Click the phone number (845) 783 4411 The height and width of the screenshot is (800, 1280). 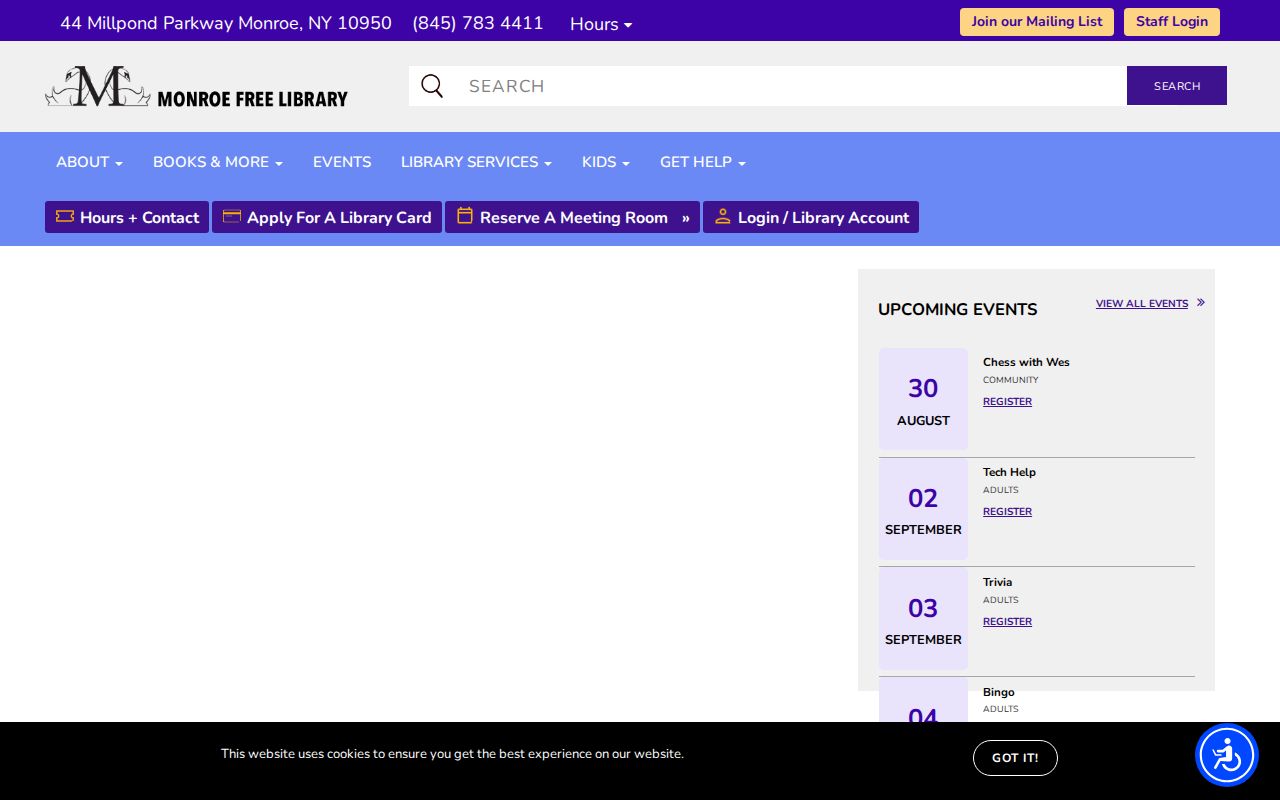click(478, 23)
